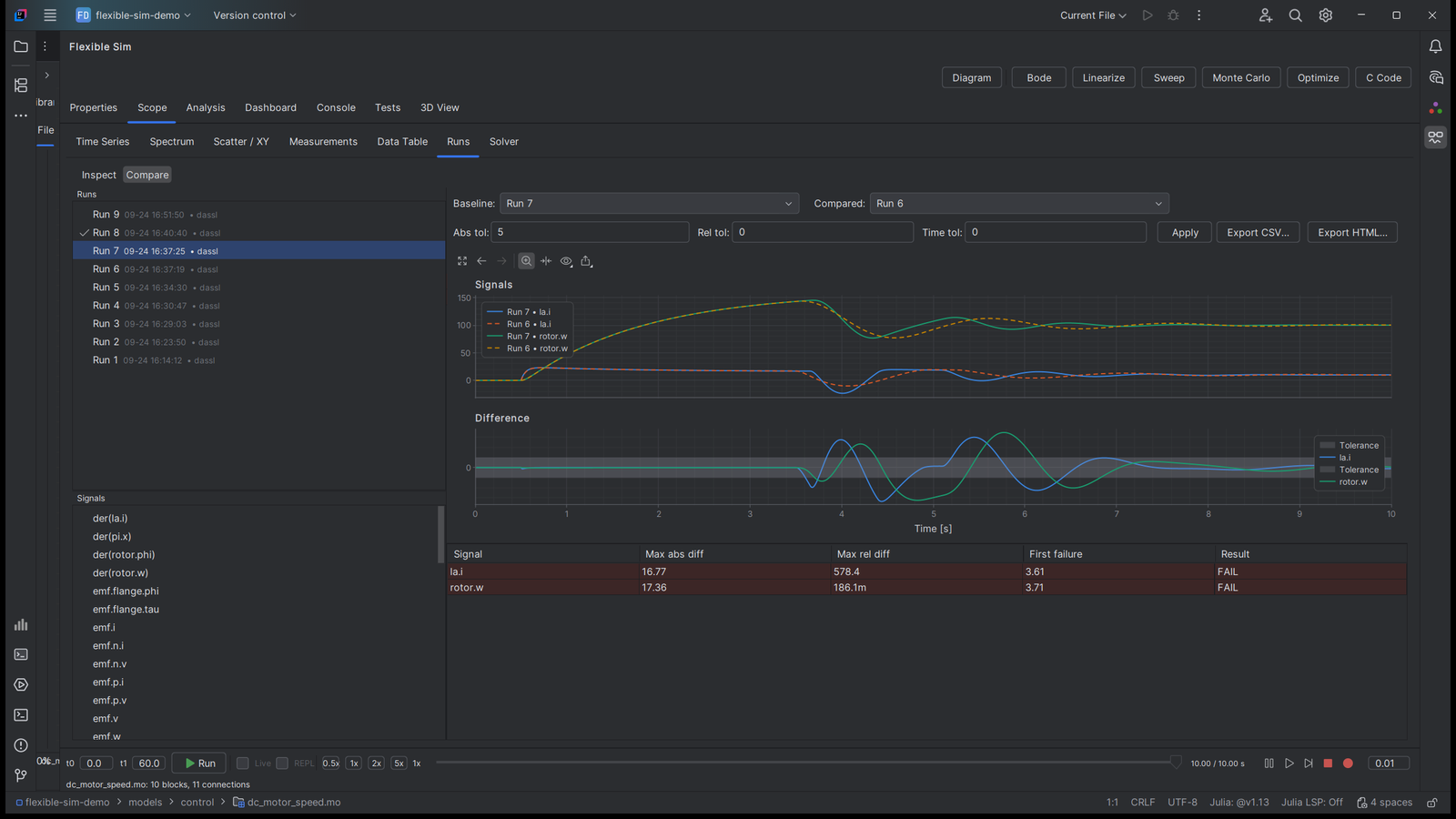The height and width of the screenshot is (819, 1456).
Task: Set playback speed to 2x
Action: [376, 763]
